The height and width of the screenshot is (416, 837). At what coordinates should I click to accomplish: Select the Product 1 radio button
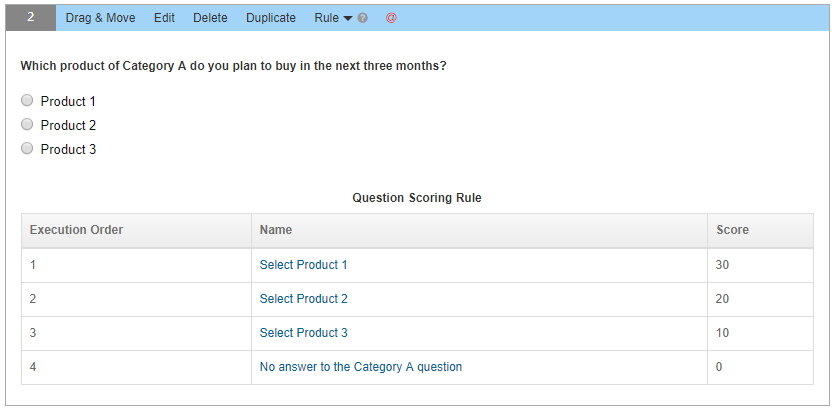coord(27,100)
